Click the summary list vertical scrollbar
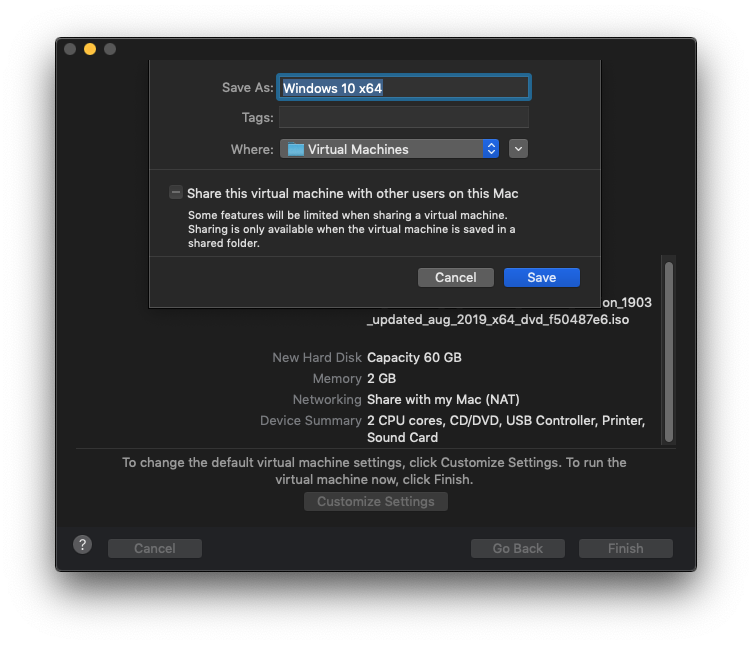This screenshot has width=752, height=645. [x=669, y=352]
